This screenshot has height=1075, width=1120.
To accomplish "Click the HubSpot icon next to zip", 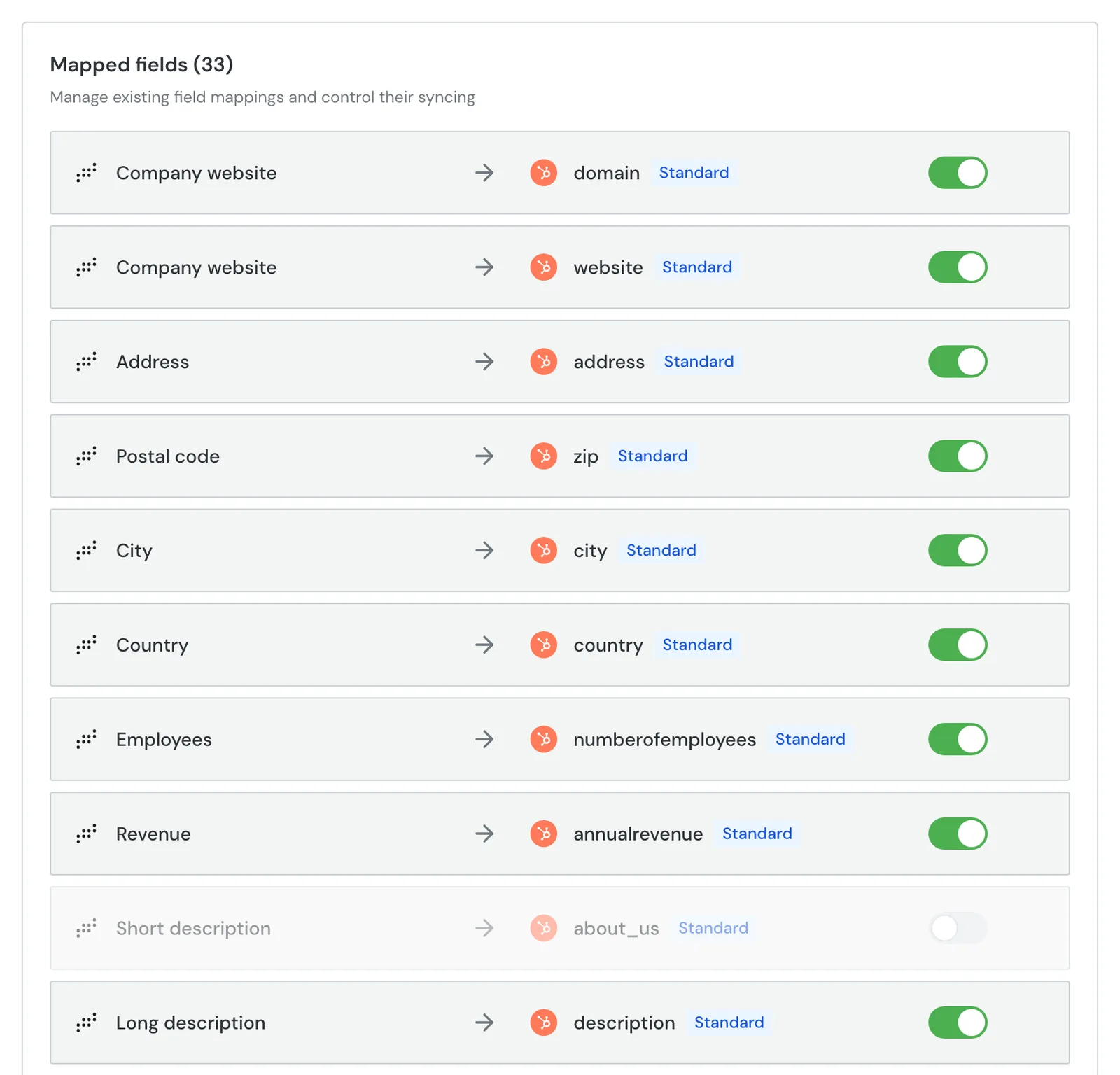I will [x=544, y=456].
